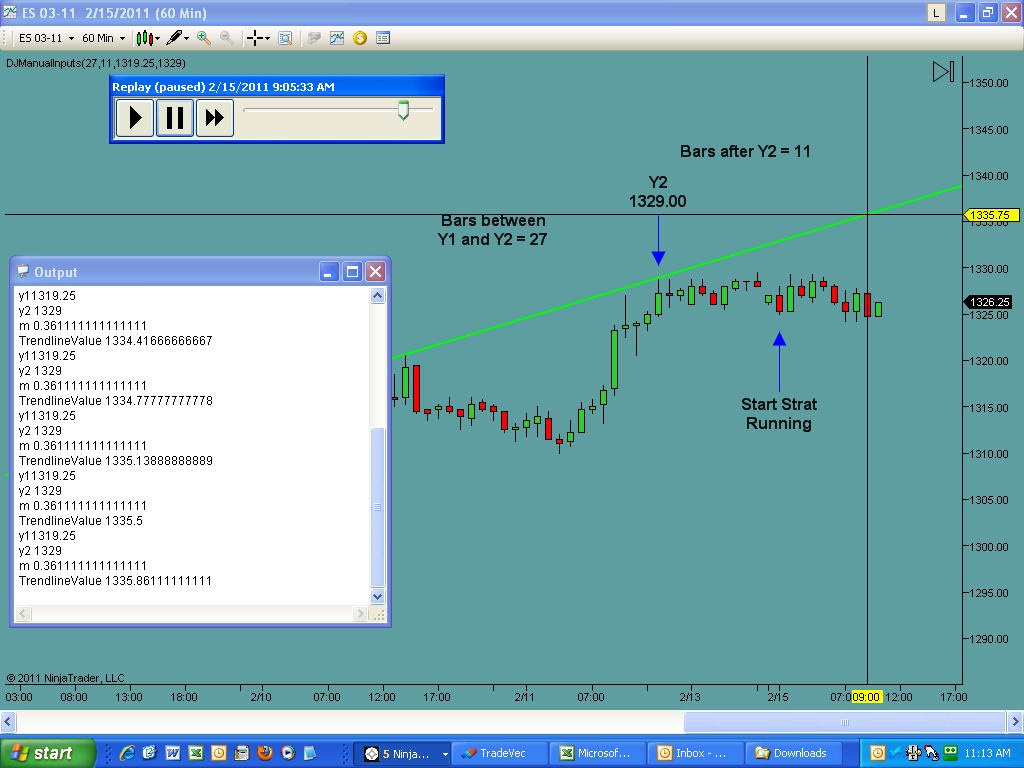Image resolution: width=1024 pixels, height=768 pixels.
Task: Open the Windows start button
Action: tap(48, 753)
